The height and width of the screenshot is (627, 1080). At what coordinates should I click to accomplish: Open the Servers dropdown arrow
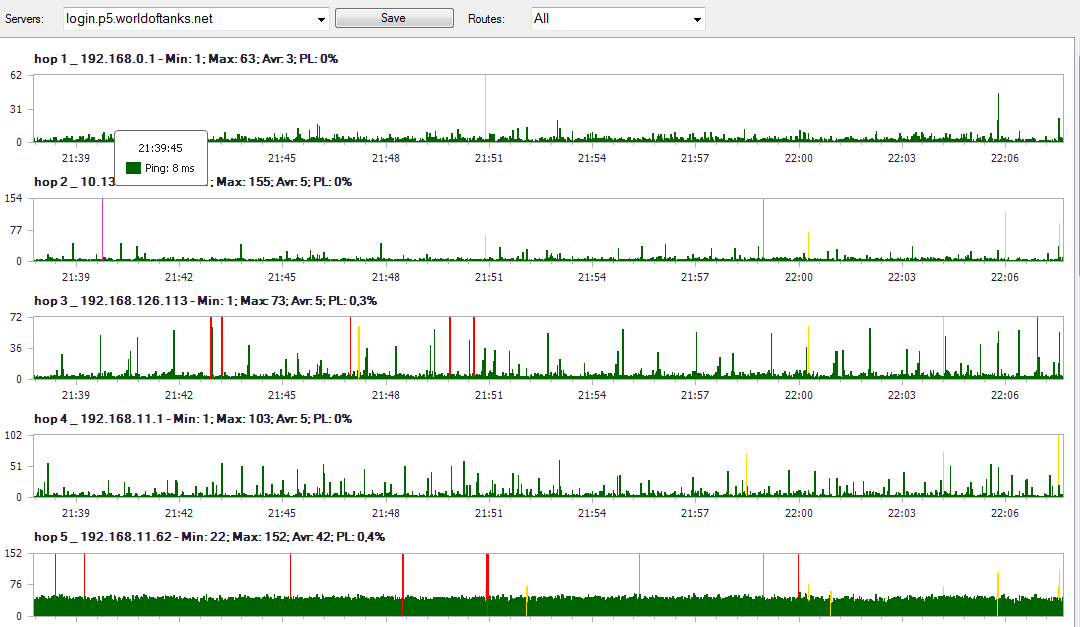pos(320,19)
